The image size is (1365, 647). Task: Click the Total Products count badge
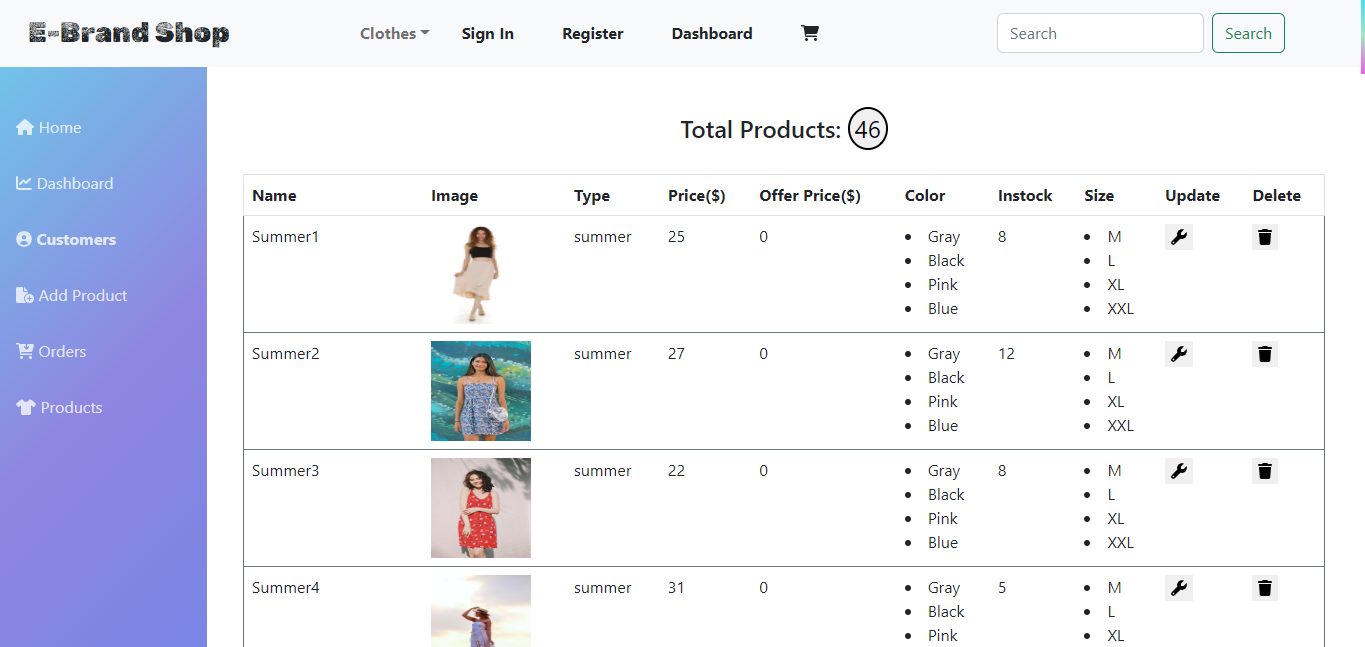tap(866, 128)
